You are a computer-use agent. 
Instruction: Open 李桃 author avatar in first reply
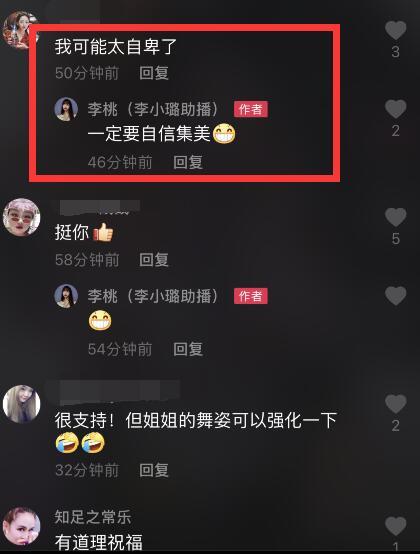[x=66, y=109]
